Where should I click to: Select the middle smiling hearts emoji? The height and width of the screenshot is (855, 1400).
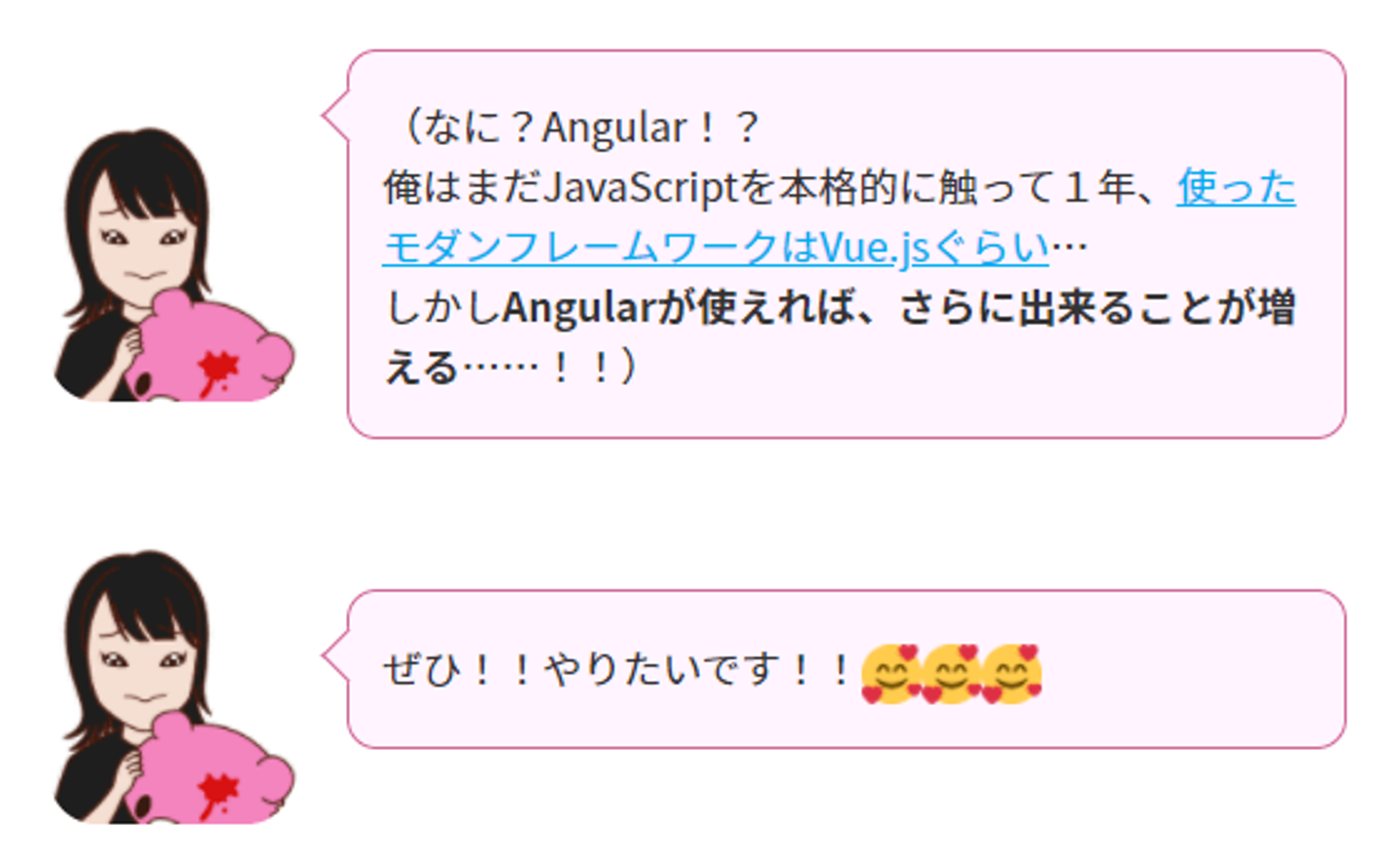[x=951, y=673]
